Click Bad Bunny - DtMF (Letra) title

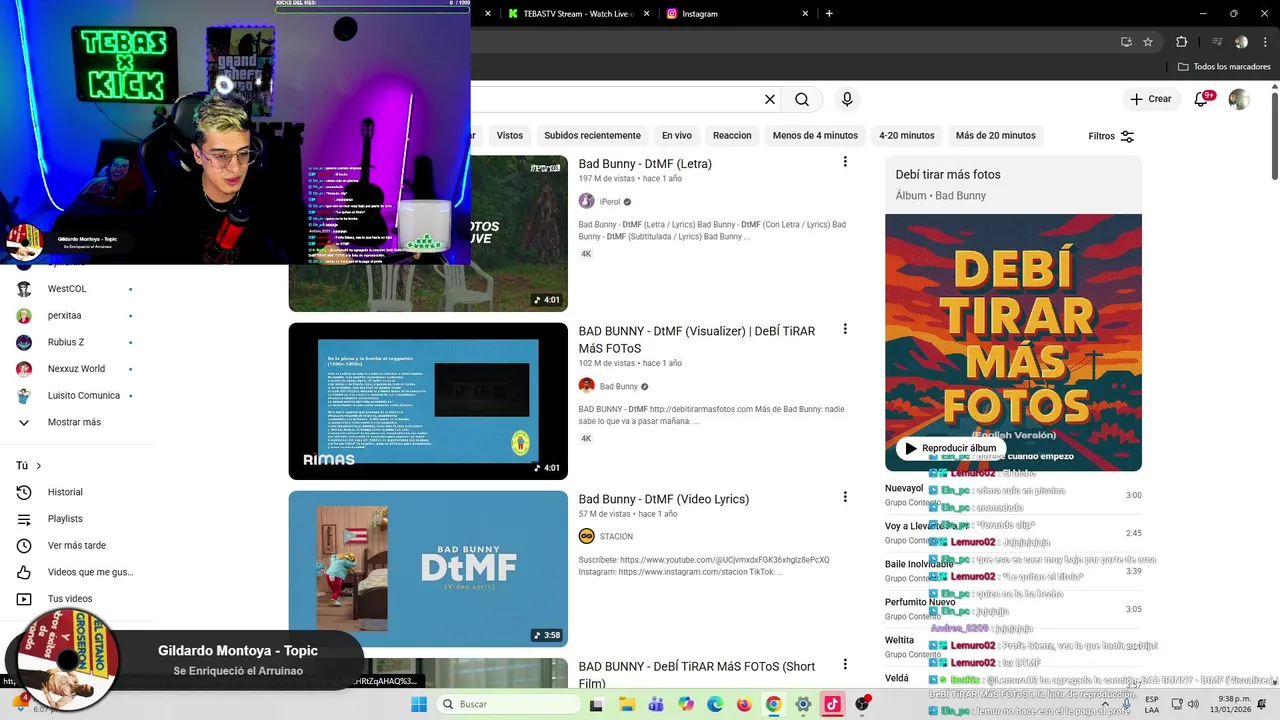(x=645, y=164)
